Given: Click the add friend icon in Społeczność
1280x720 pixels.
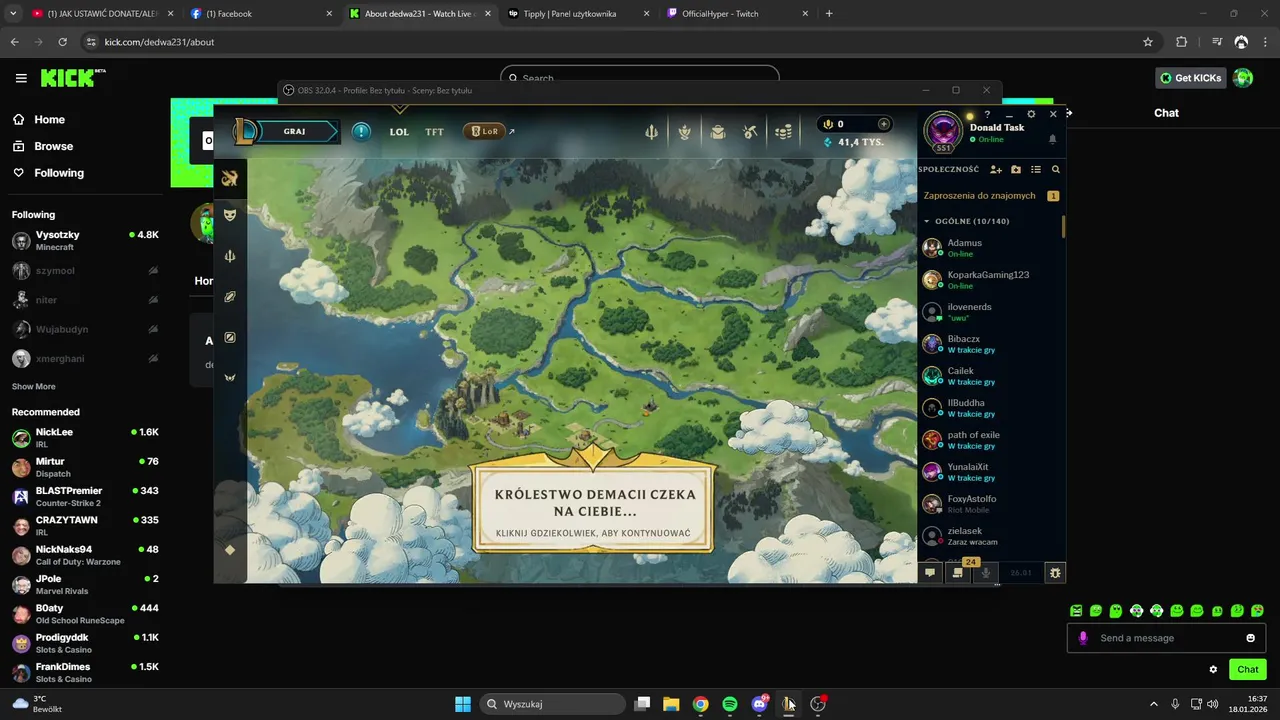Looking at the screenshot, I should [996, 170].
